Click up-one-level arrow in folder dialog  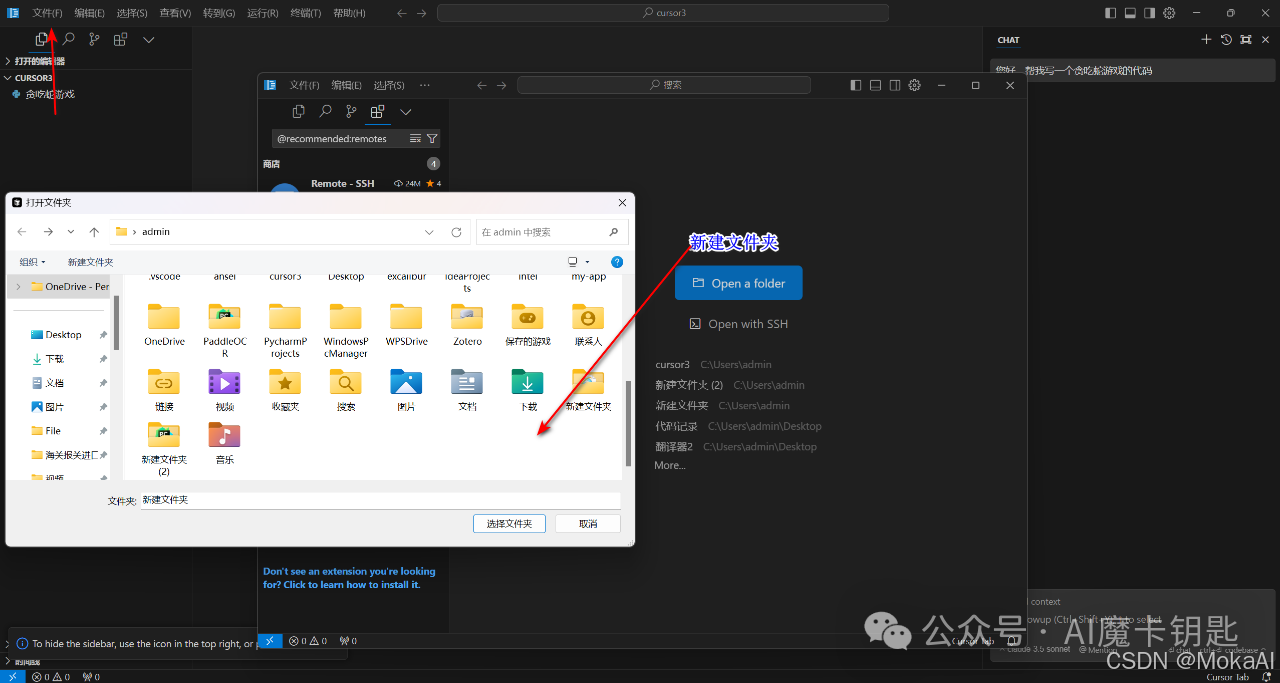click(x=94, y=231)
